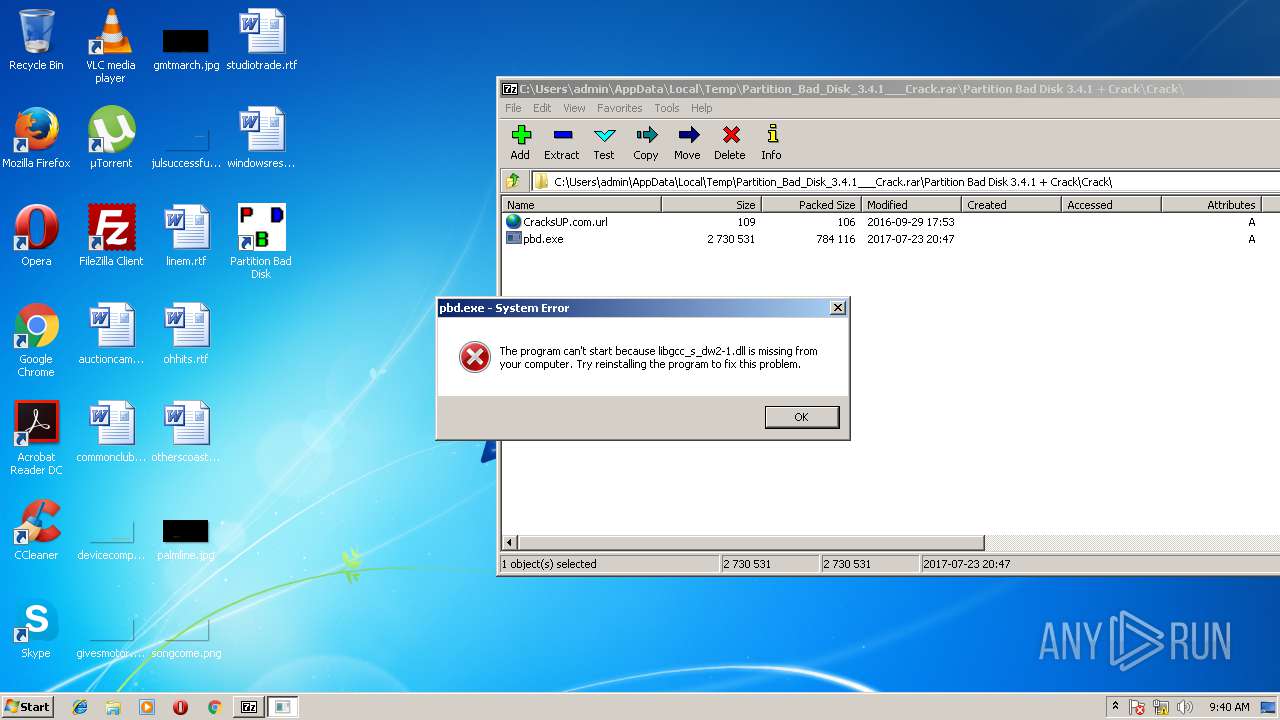
Task: Select the VLC media player desktop icon
Action: [110, 46]
